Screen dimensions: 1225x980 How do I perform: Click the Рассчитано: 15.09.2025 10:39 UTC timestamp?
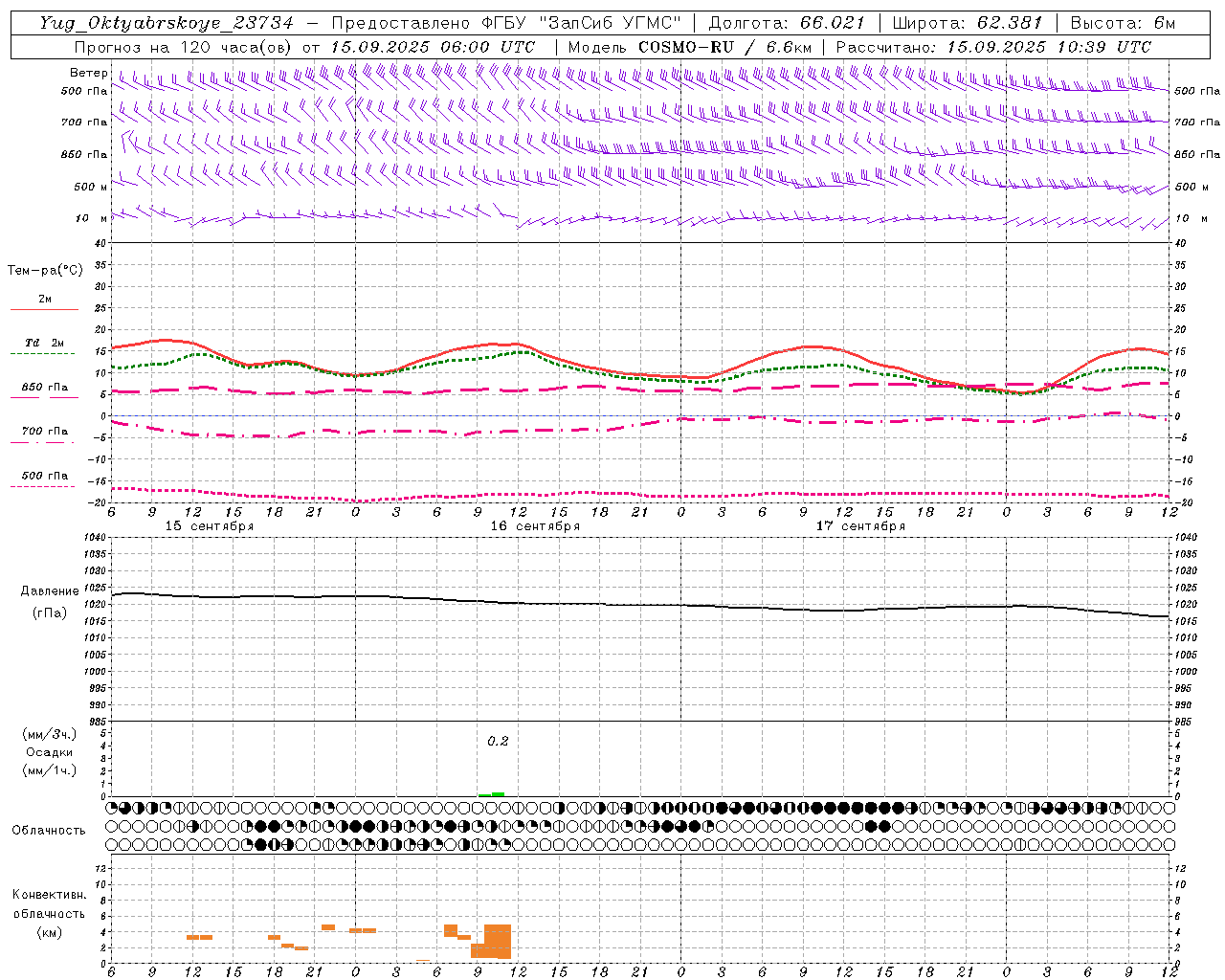pyautogui.click(x=993, y=47)
